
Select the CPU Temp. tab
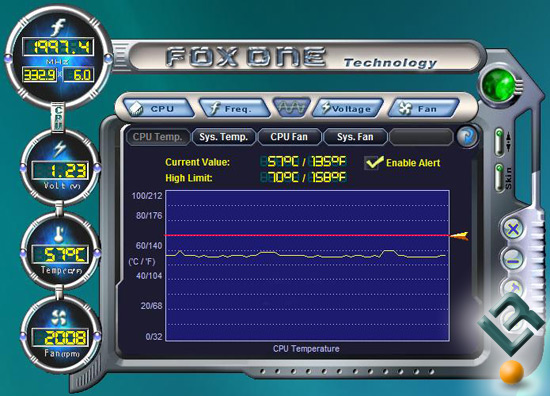point(157,137)
